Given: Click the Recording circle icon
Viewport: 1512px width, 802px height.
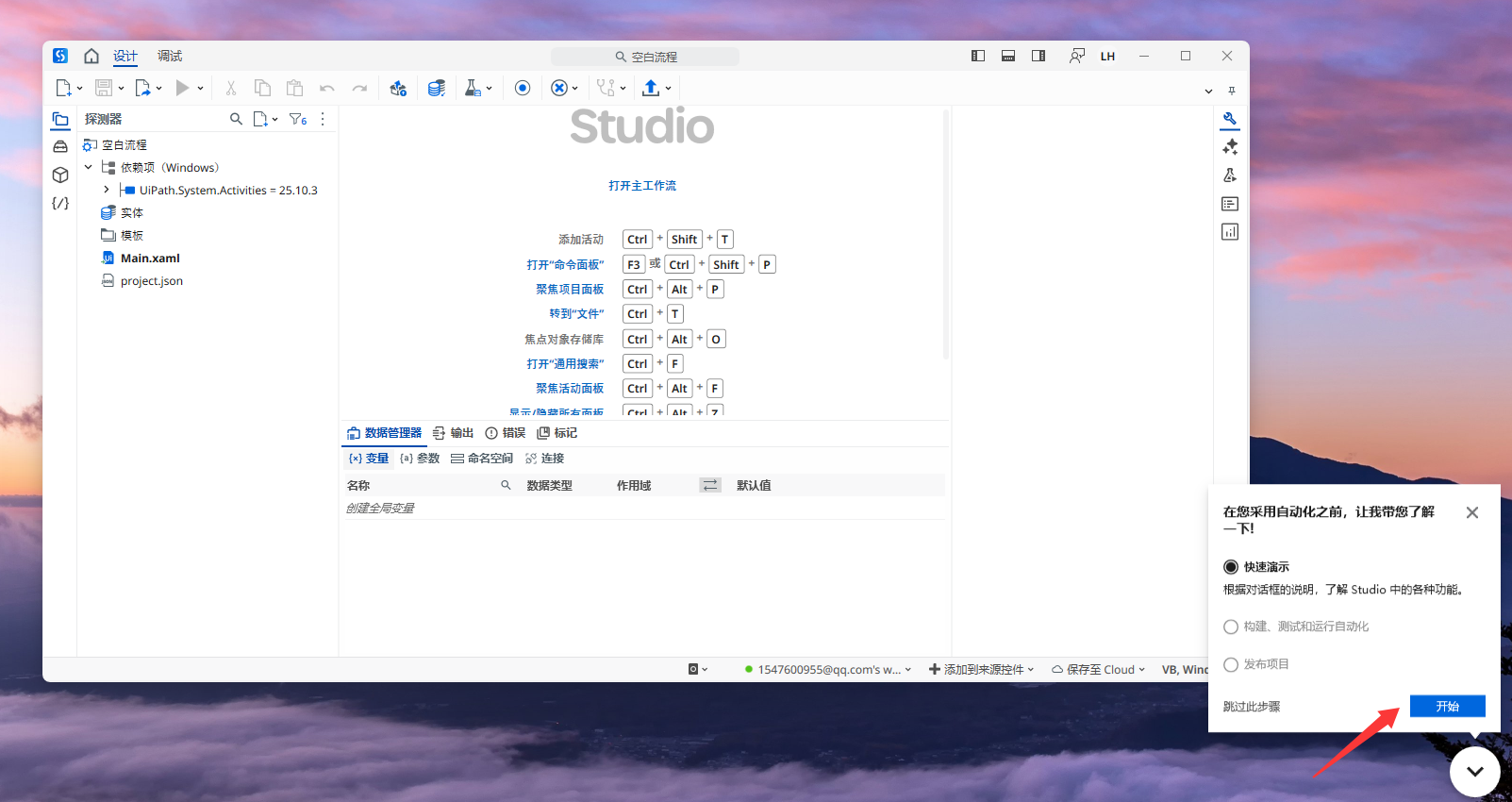Looking at the screenshot, I should click(x=523, y=88).
